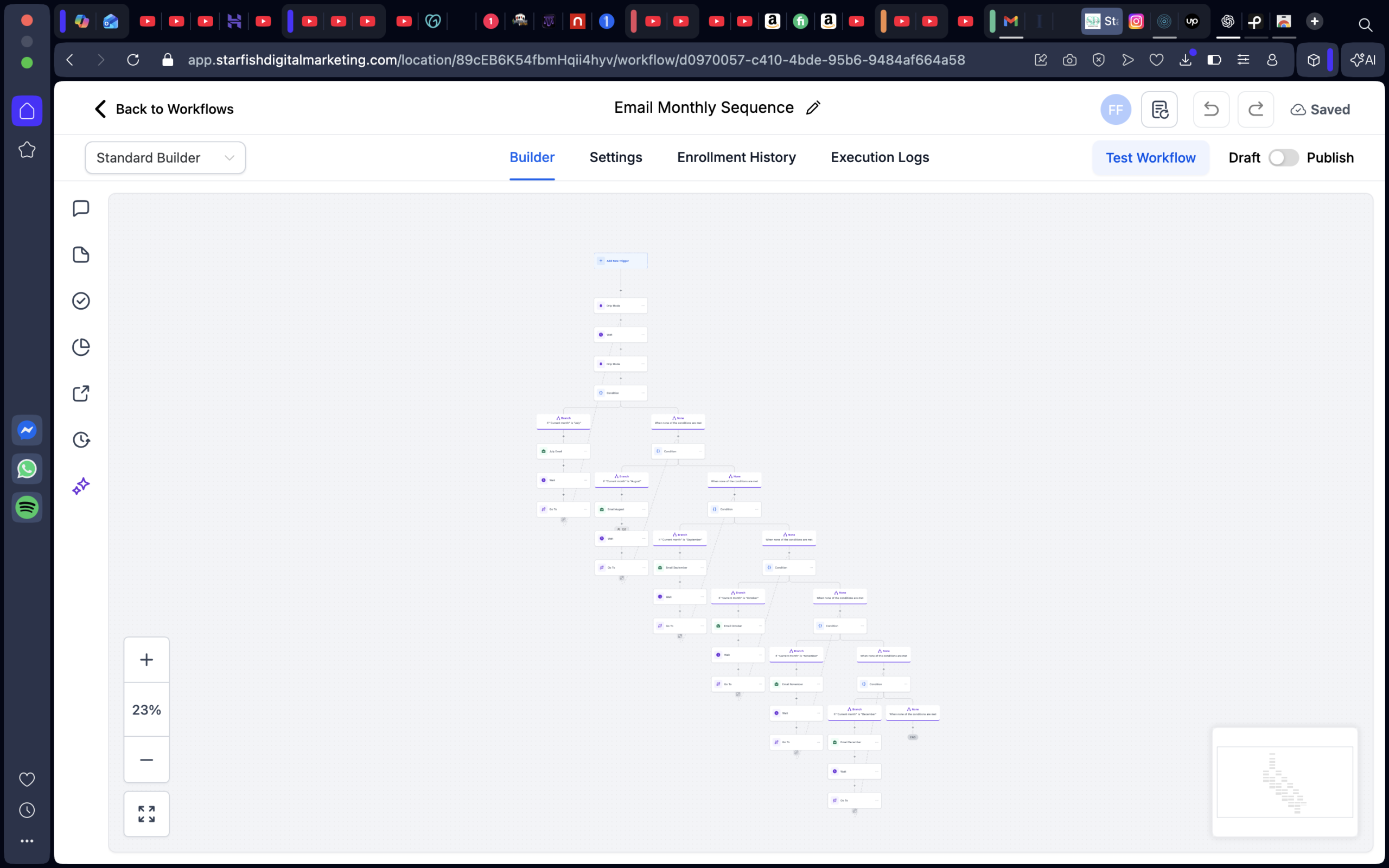The width and height of the screenshot is (1389, 868).
Task: Open the sidebar heart pinboards icon
Action: pos(27,779)
